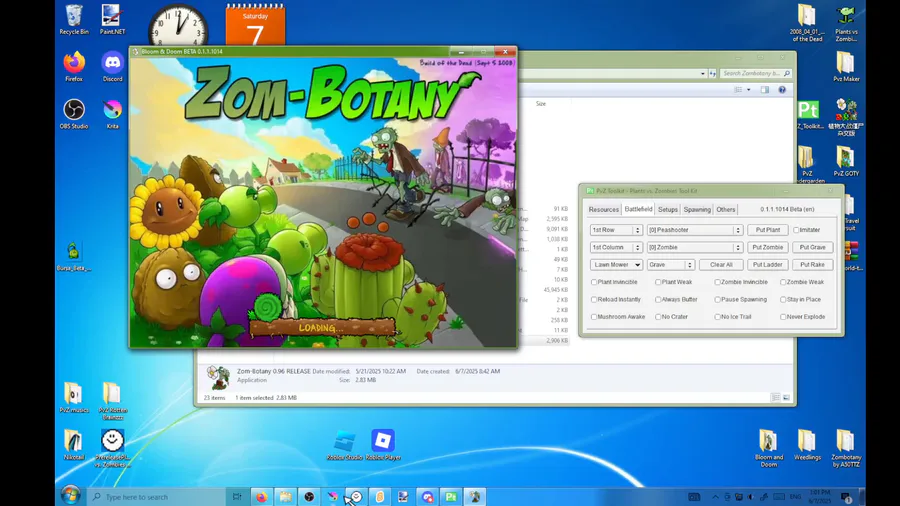Select the 2008_04_01 of the Dead folder
This screenshot has height=506, width=900.
(807, 24)
